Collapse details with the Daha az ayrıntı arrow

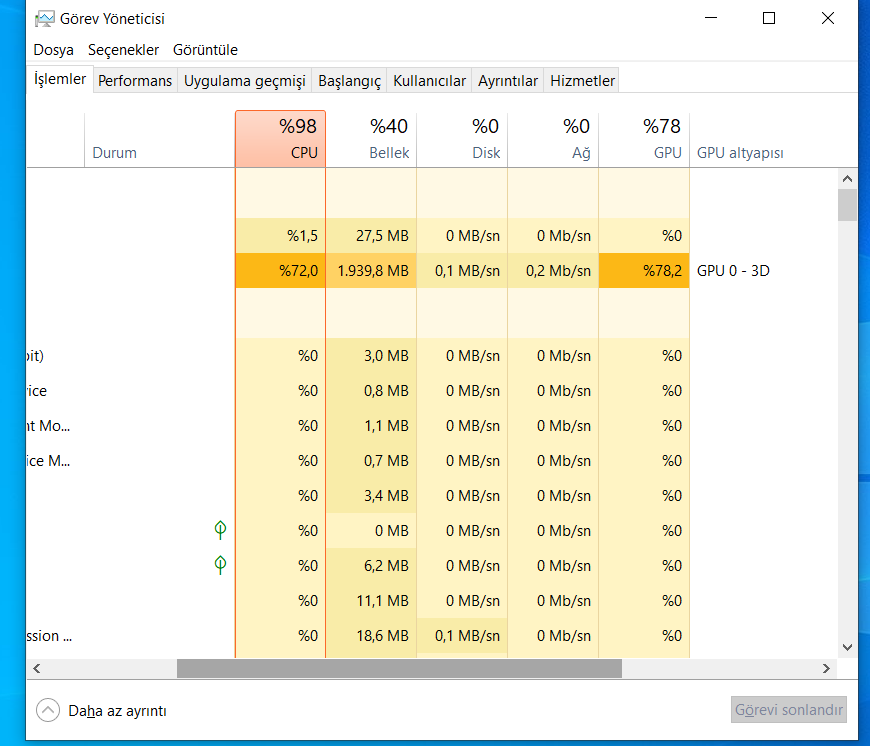48,711
